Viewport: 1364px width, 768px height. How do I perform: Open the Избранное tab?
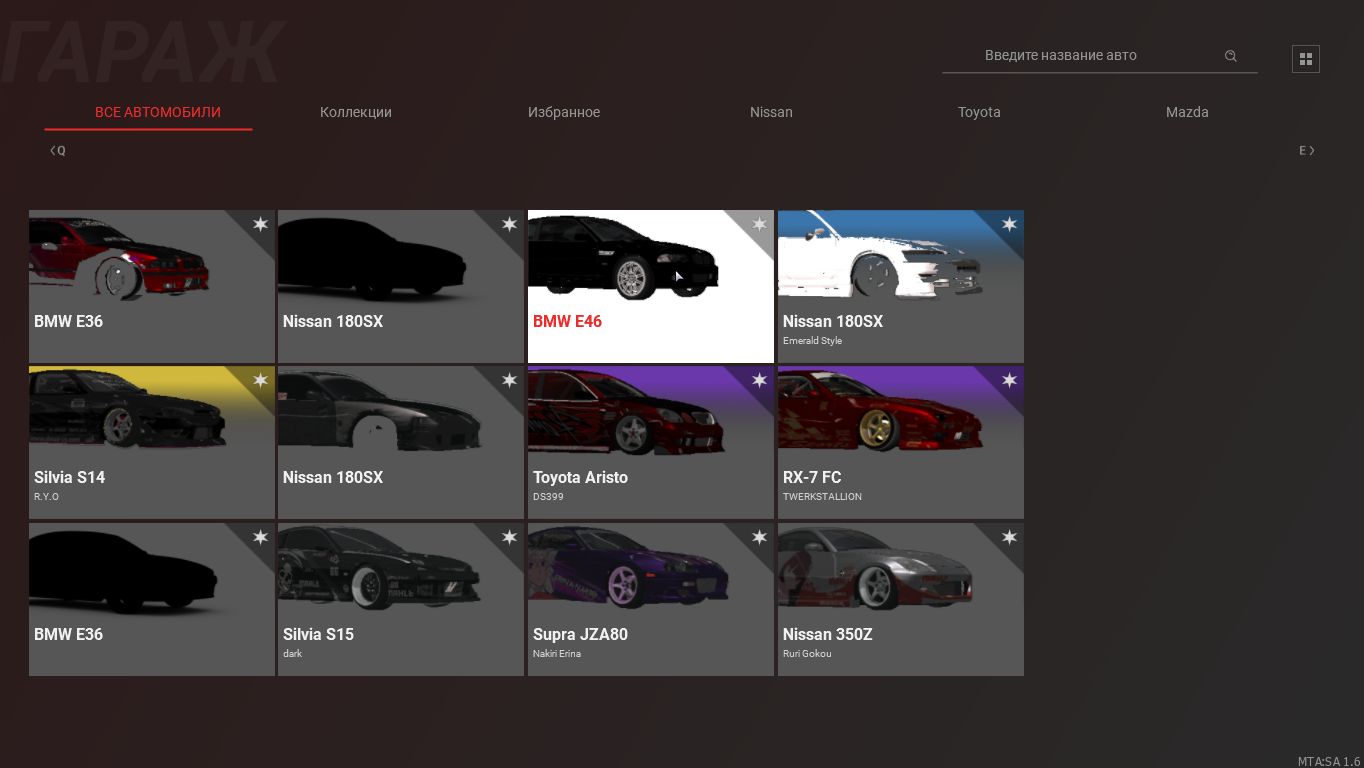564,112
